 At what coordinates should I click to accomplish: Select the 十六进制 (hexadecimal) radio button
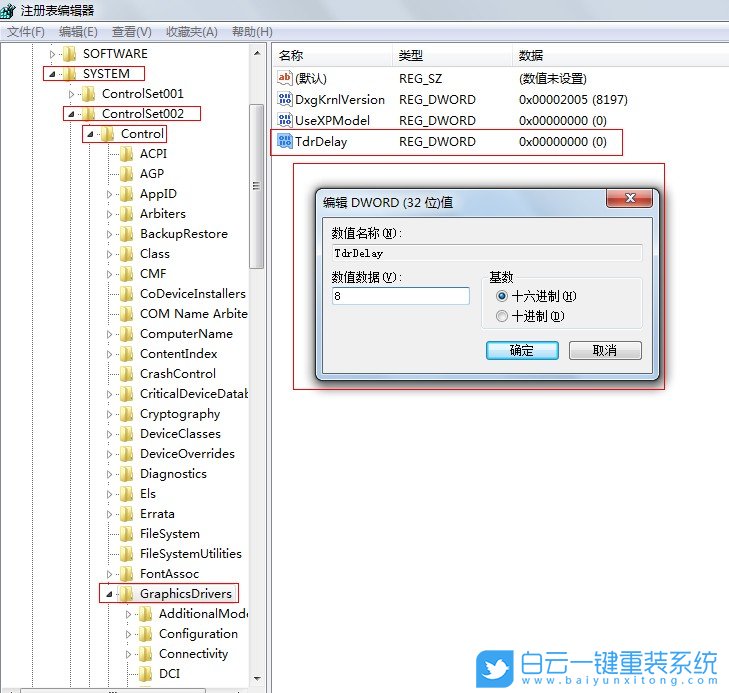tap(502, 296)
